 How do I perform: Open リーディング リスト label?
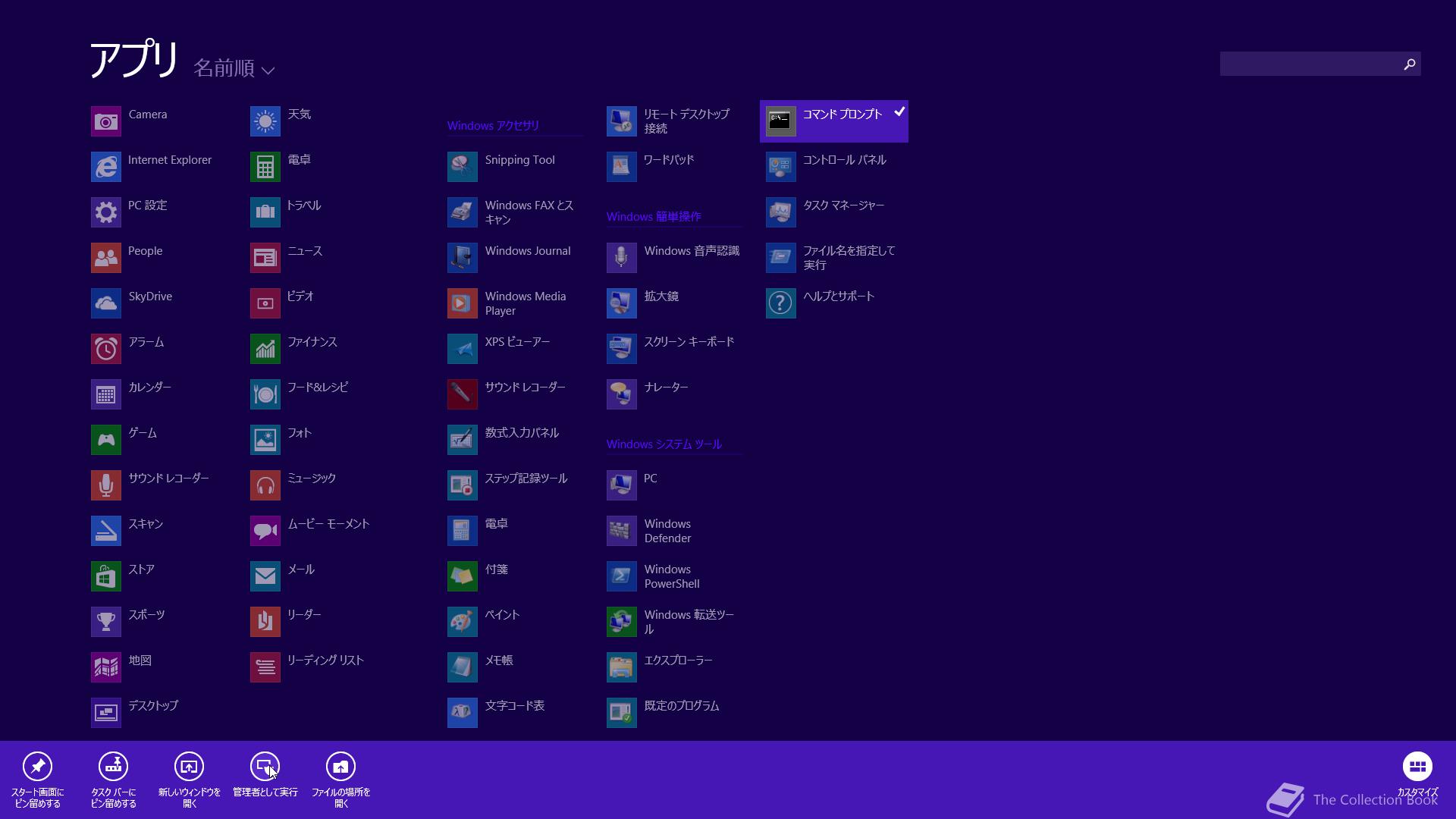tap(326, 661)
